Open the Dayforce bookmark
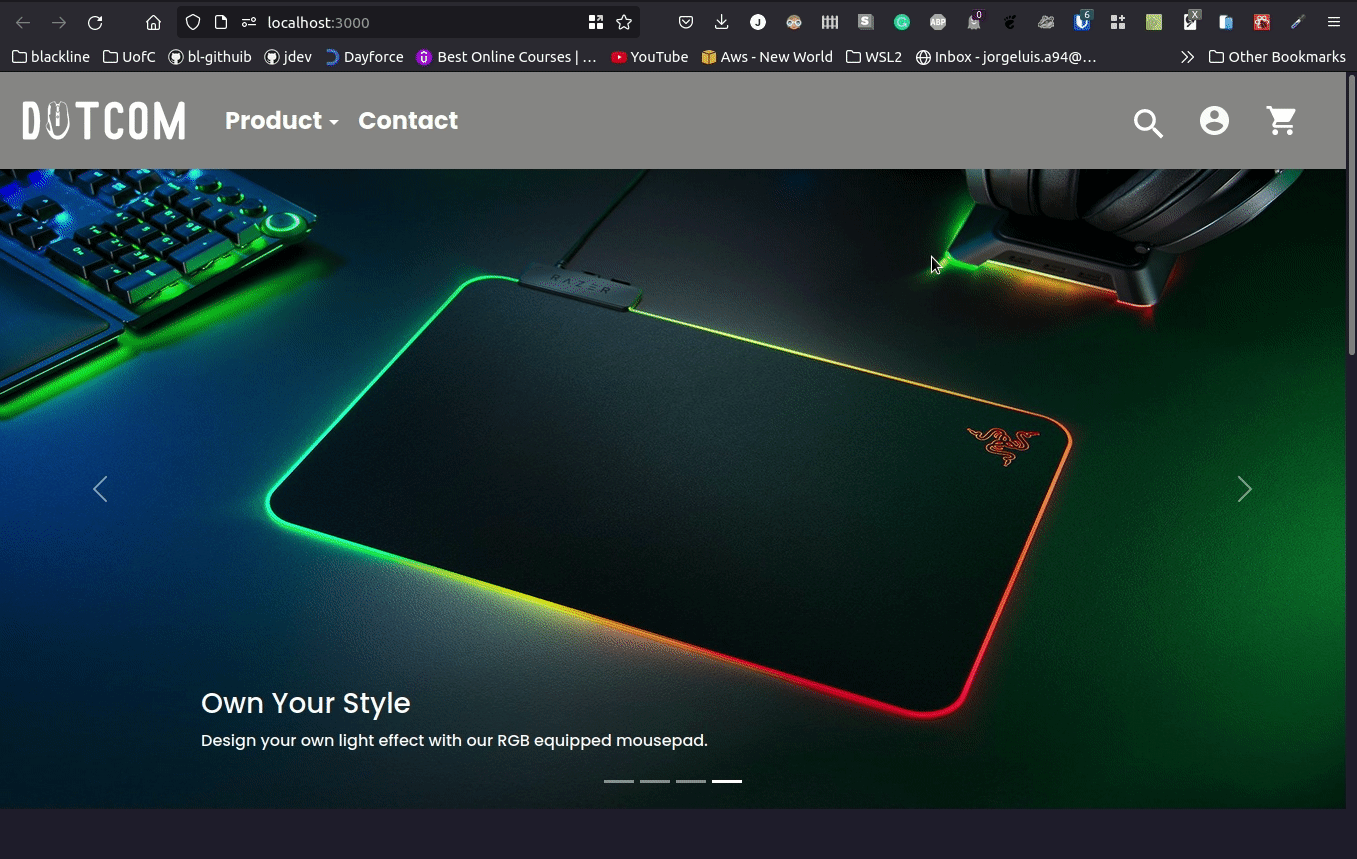The image size is (1357, 859). pos(364,57)
